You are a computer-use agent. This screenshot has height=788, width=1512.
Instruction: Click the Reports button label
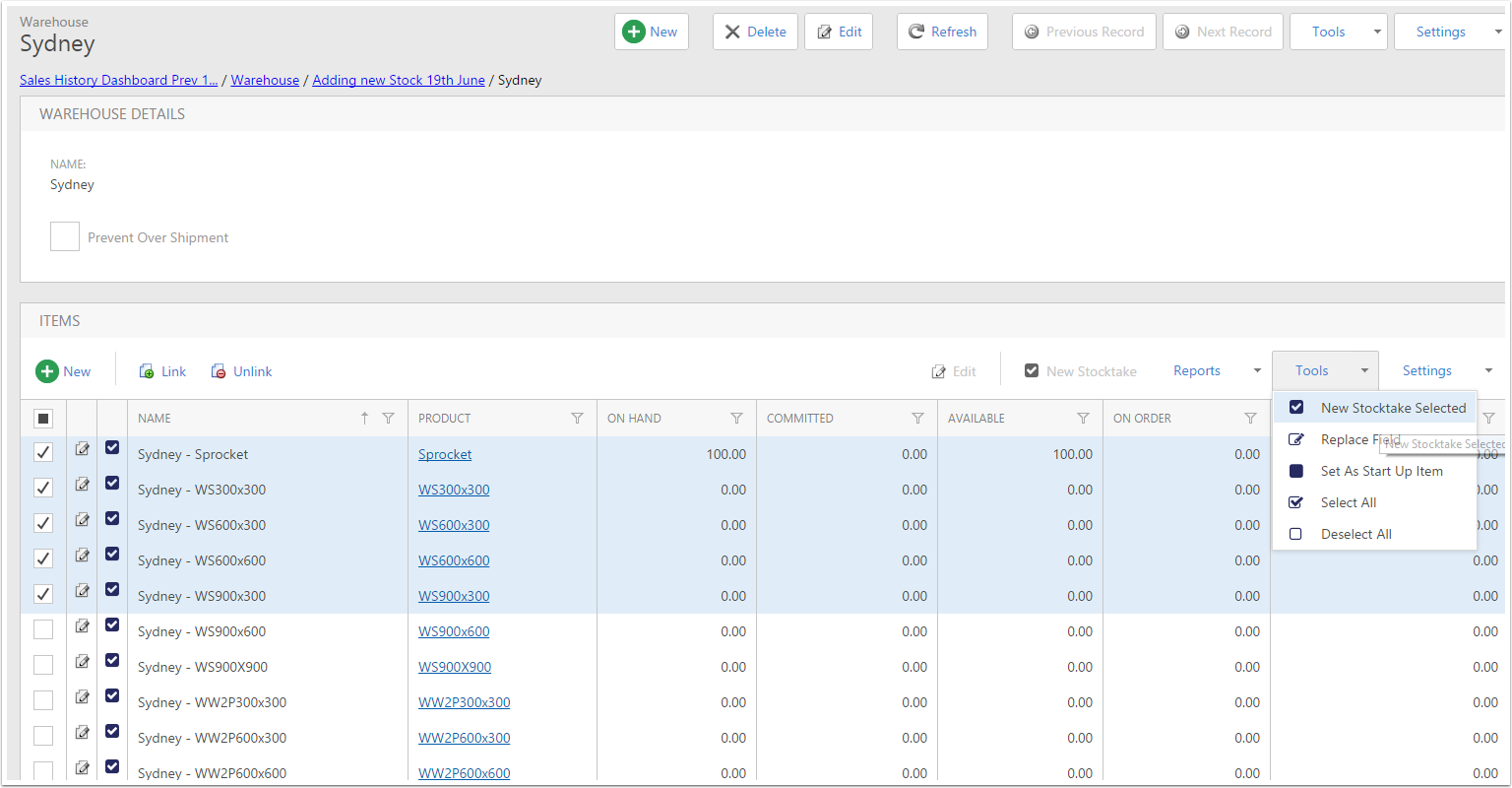[x=1197, y=370]
